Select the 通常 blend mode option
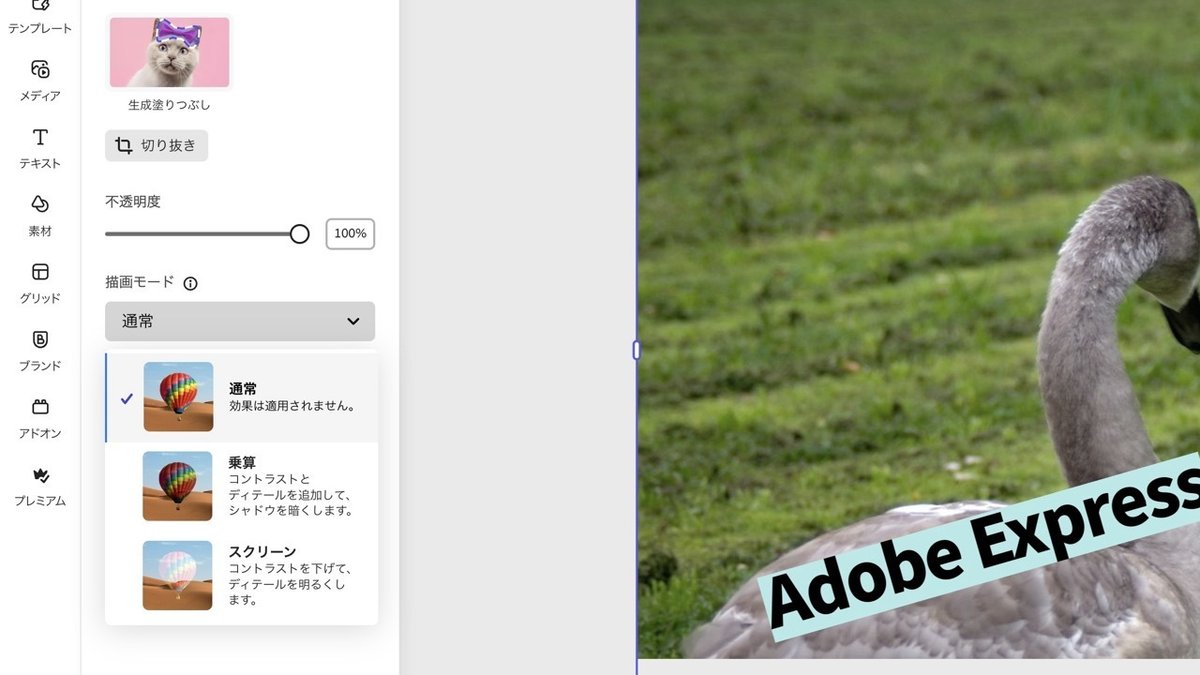This screenshot has width=1200, height=675. click(241, 397)
